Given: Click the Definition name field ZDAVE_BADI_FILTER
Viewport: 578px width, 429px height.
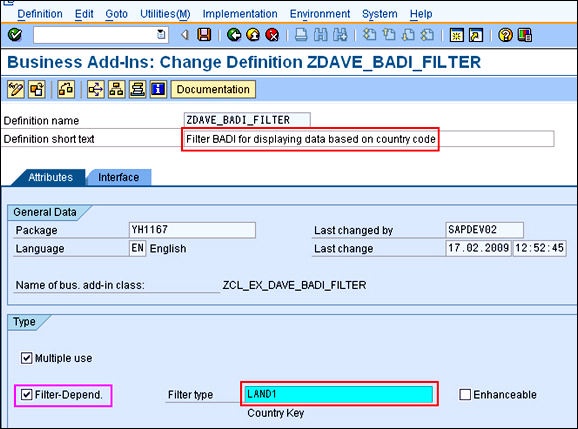Looking at the screenshot, I should pos(247,120).
